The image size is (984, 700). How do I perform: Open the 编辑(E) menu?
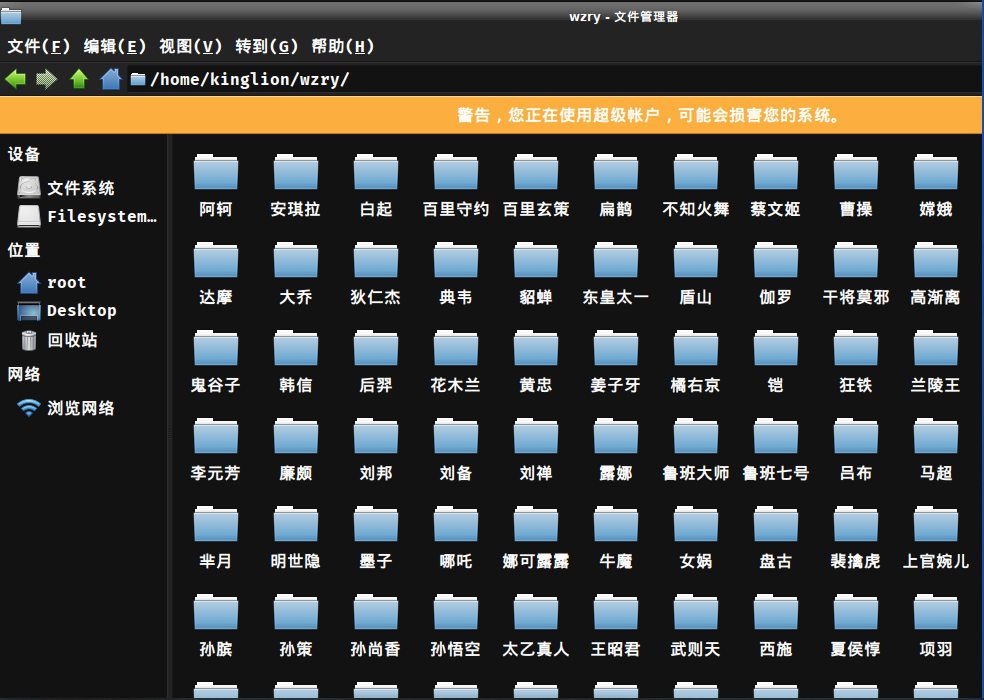pyautogui.click(x=114, y=46)
